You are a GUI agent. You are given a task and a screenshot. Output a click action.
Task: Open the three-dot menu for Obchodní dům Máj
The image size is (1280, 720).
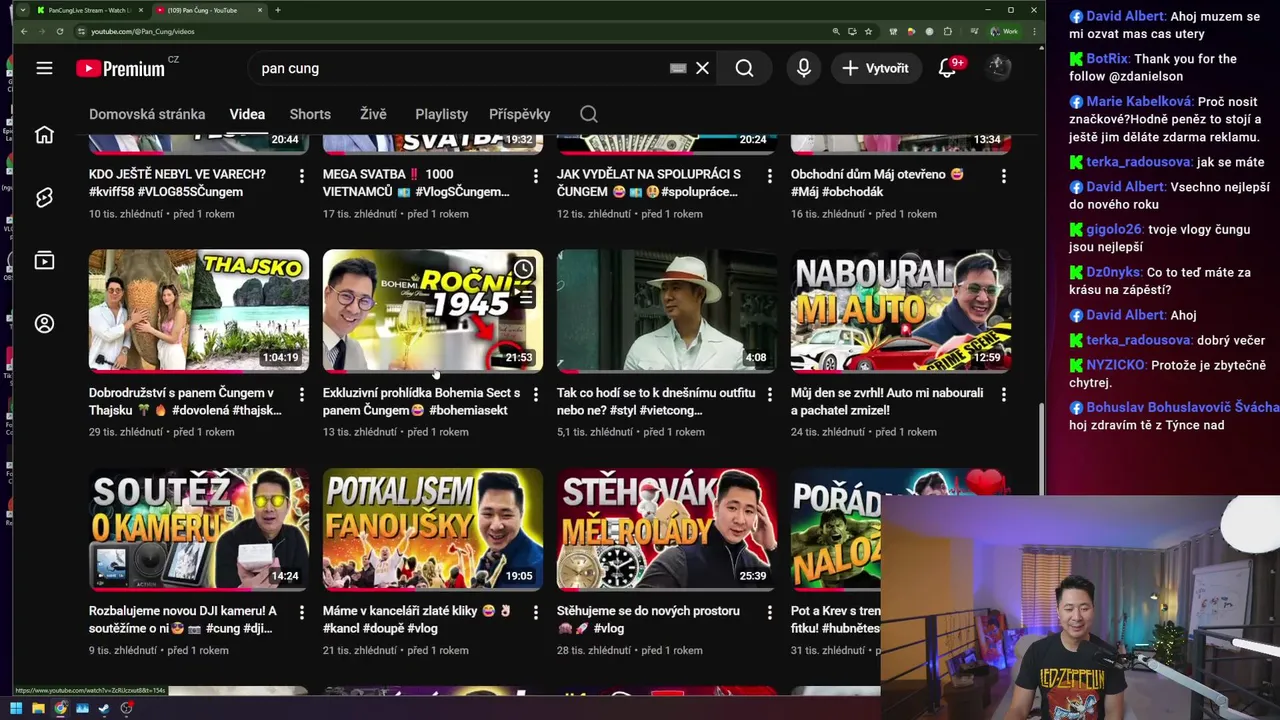click(x=1003, y=176)
